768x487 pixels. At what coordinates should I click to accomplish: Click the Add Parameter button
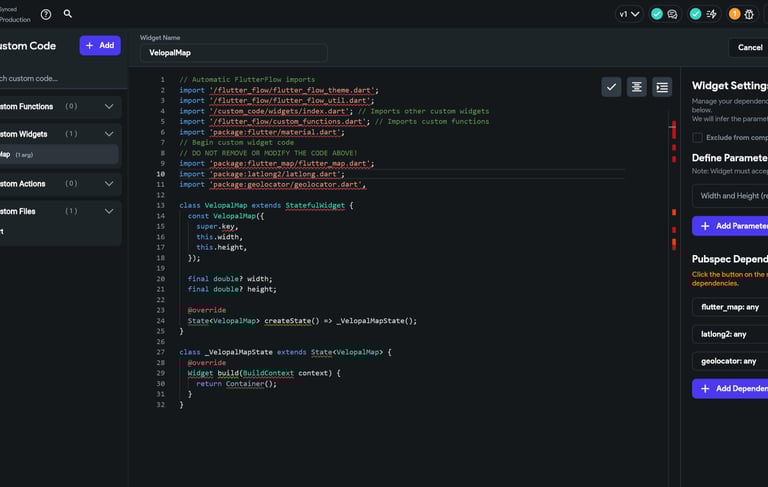click(x=731, y=226)
